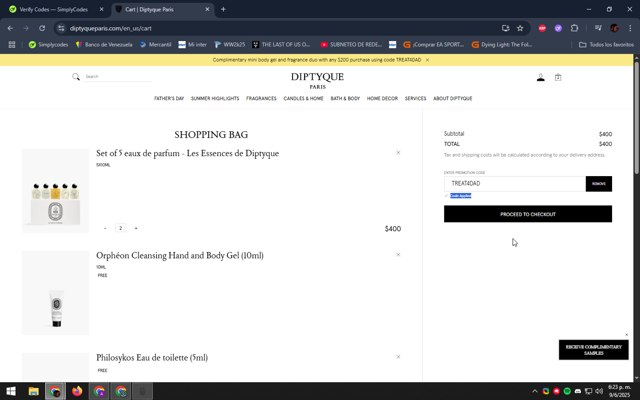This screenshot has width=640, height=400.
Task: Show hidden system tray icons
Action: 535,391
